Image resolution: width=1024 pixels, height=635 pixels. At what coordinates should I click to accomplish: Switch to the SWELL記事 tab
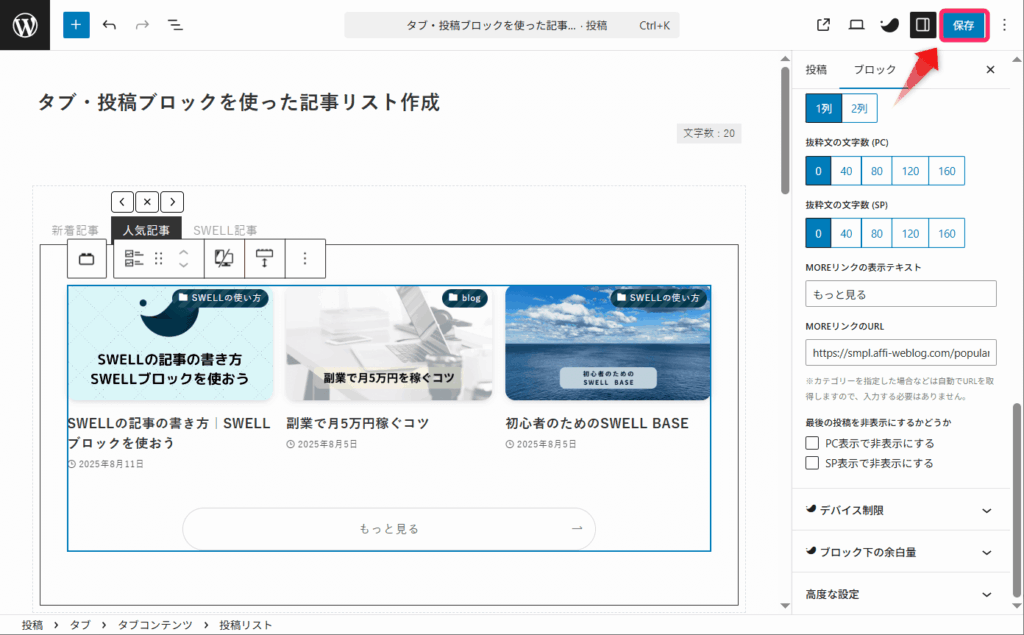point(225,231)
